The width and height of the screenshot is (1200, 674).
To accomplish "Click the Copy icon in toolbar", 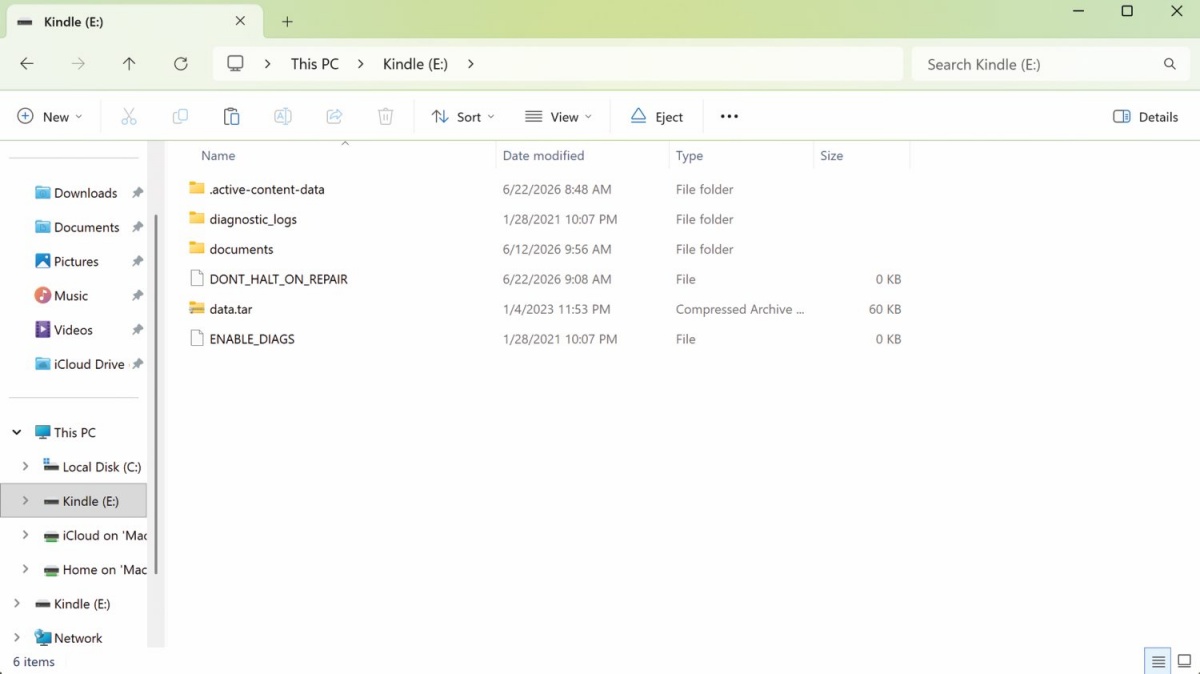I will (x=180, y=117).
